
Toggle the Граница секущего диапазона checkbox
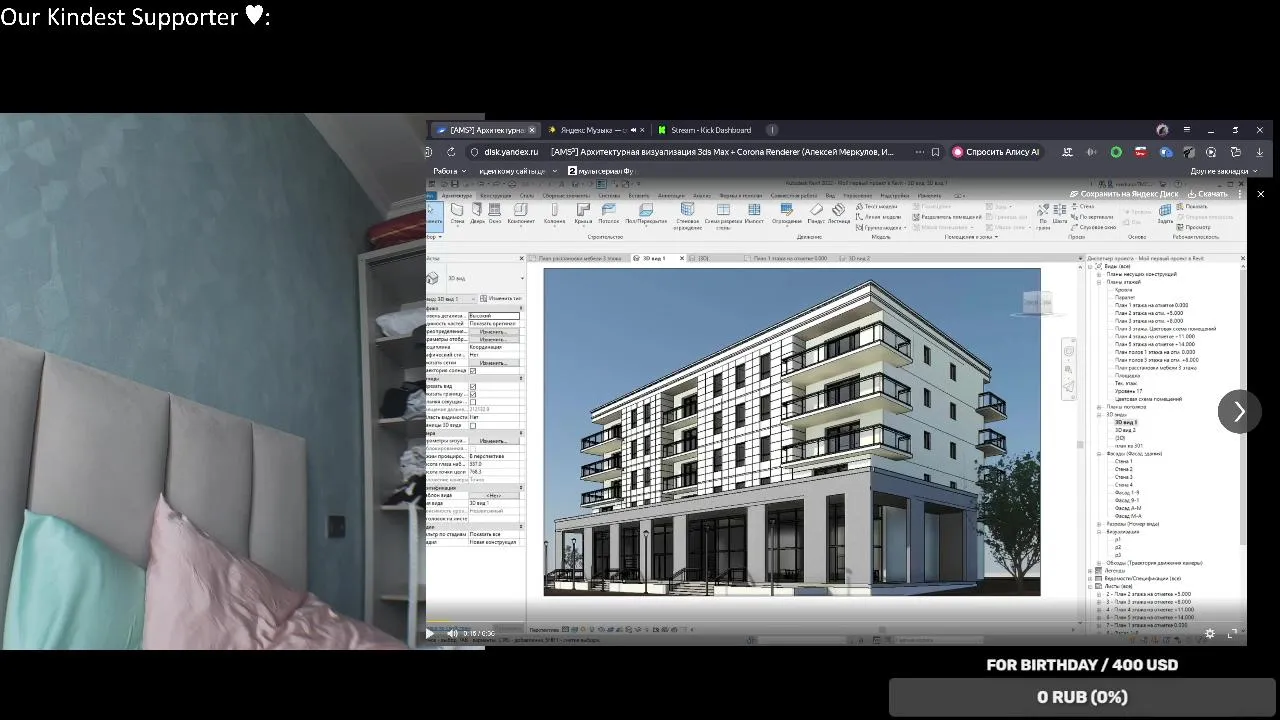[x=473, y=402]
